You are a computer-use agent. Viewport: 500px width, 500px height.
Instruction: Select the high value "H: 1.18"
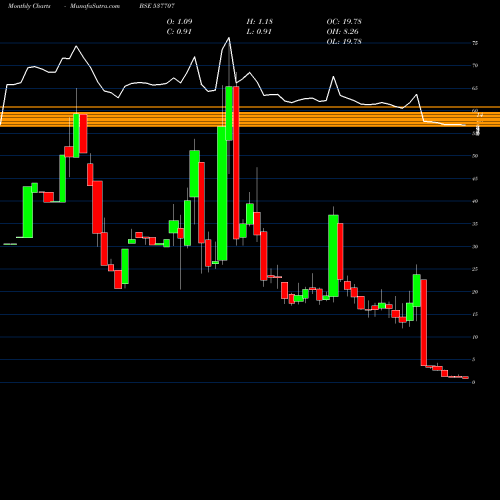coord(260,22)
